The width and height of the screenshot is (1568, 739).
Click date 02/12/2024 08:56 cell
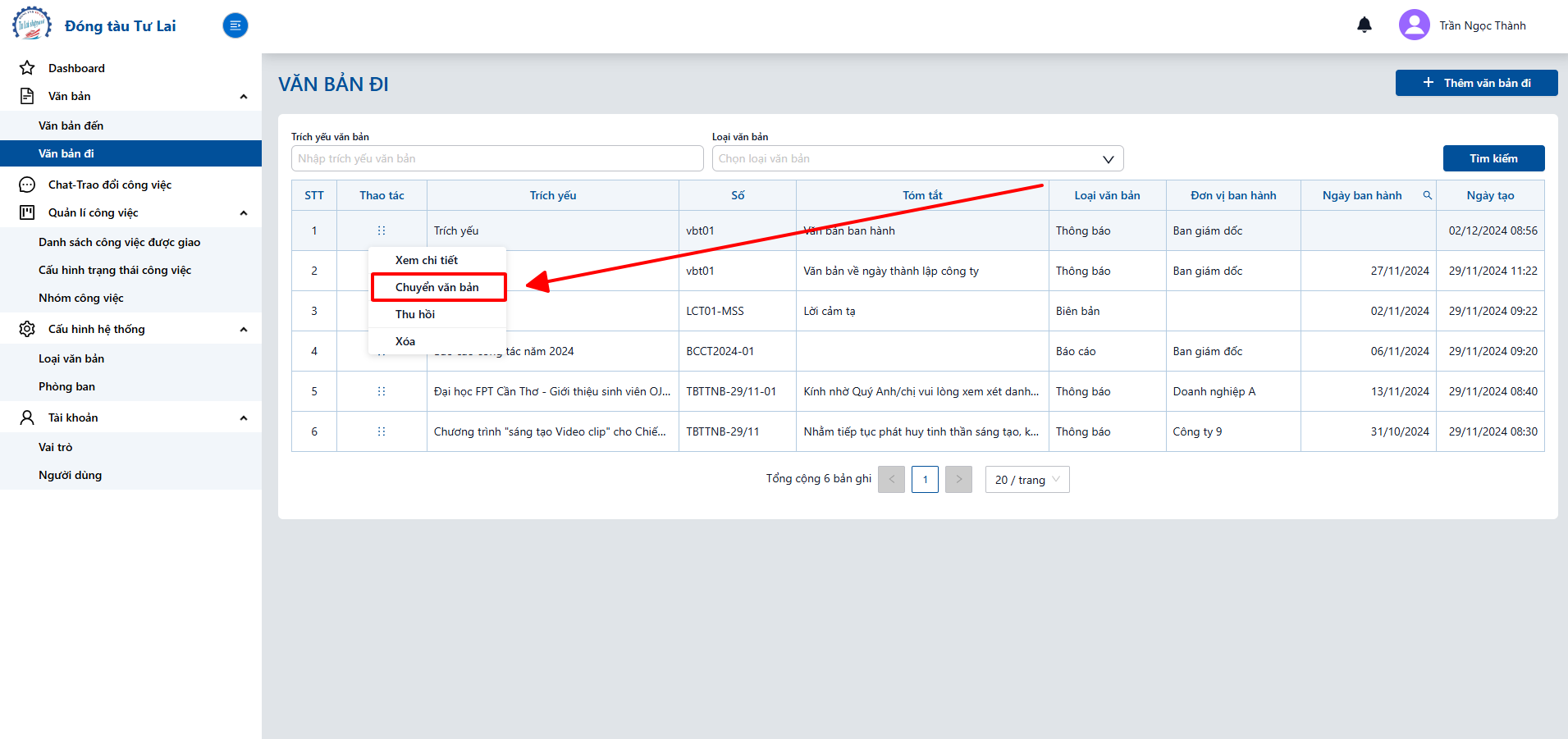[1493, 230]
